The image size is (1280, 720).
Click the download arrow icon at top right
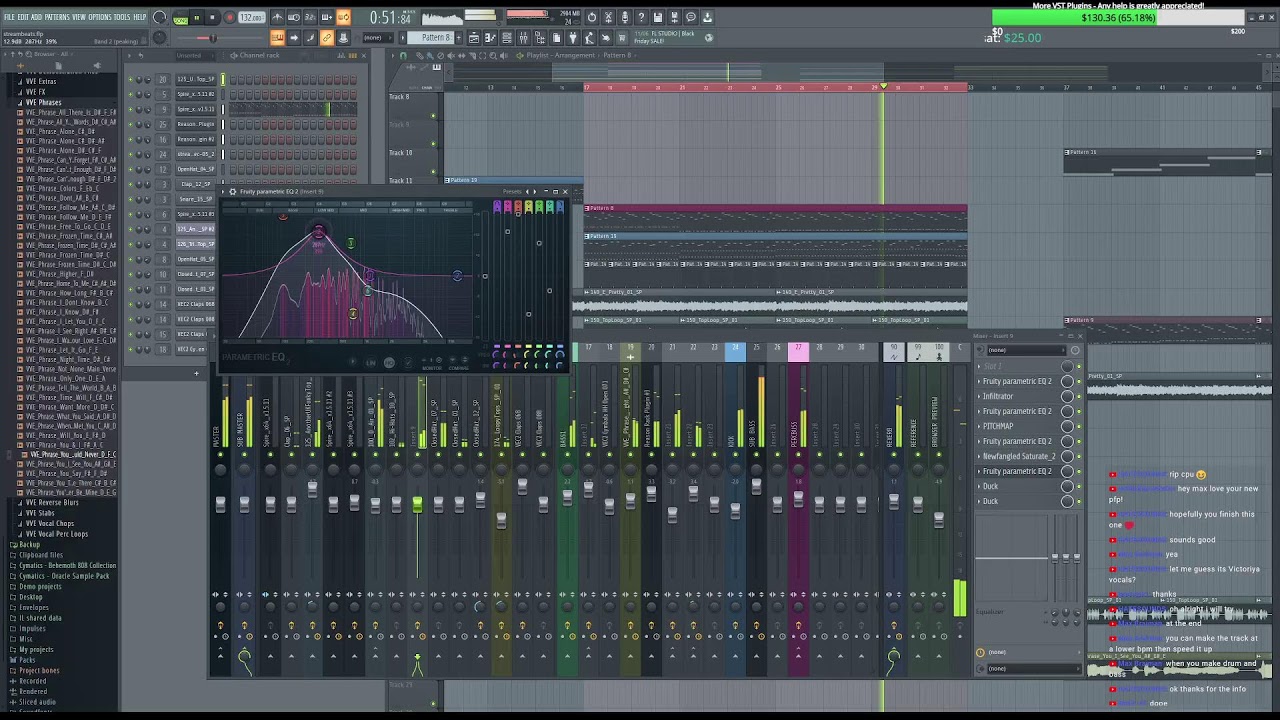click(x=707, y=17)
